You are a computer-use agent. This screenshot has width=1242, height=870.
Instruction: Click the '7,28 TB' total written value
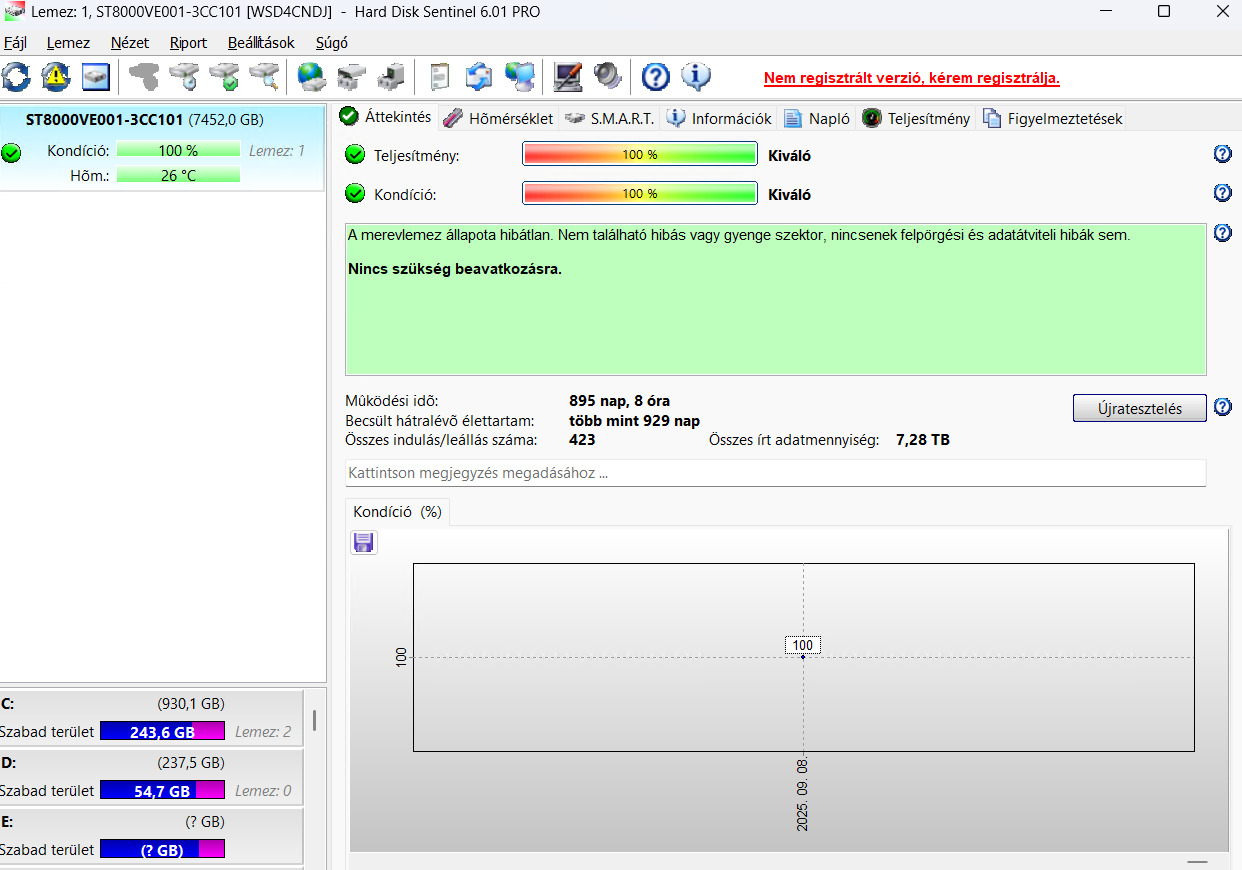point(923,439)
